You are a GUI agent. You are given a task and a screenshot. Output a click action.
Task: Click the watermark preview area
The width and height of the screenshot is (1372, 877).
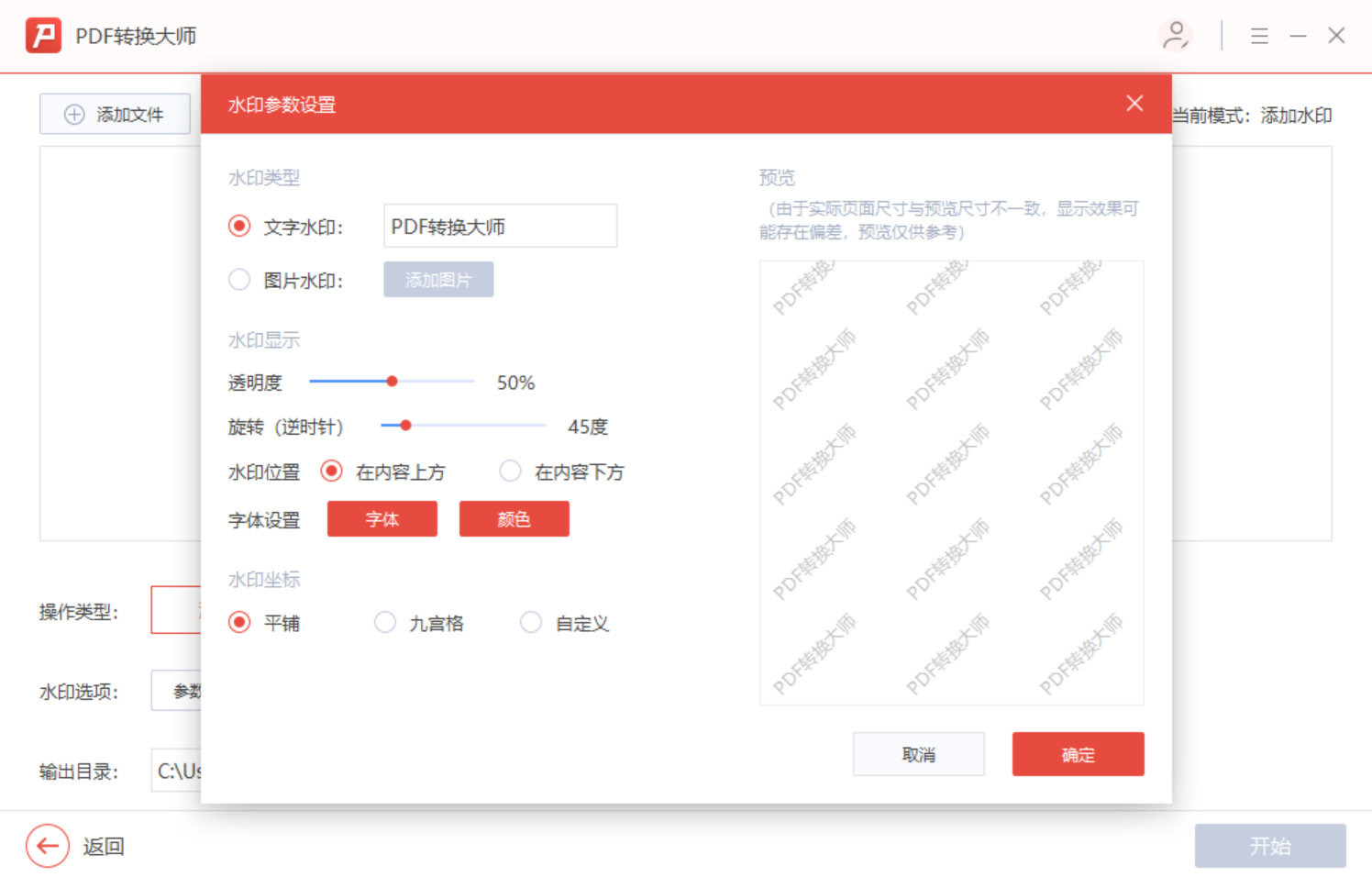click(952, 483)
